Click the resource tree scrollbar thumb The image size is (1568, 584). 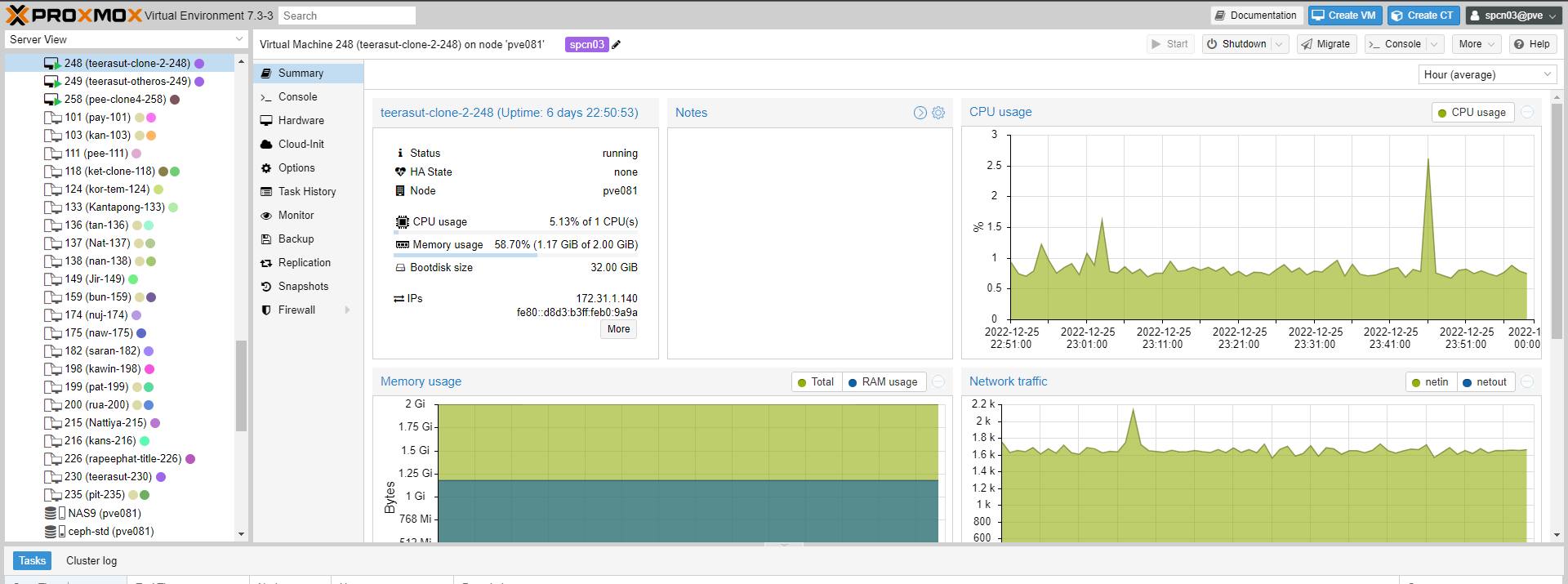coord(241,386)
